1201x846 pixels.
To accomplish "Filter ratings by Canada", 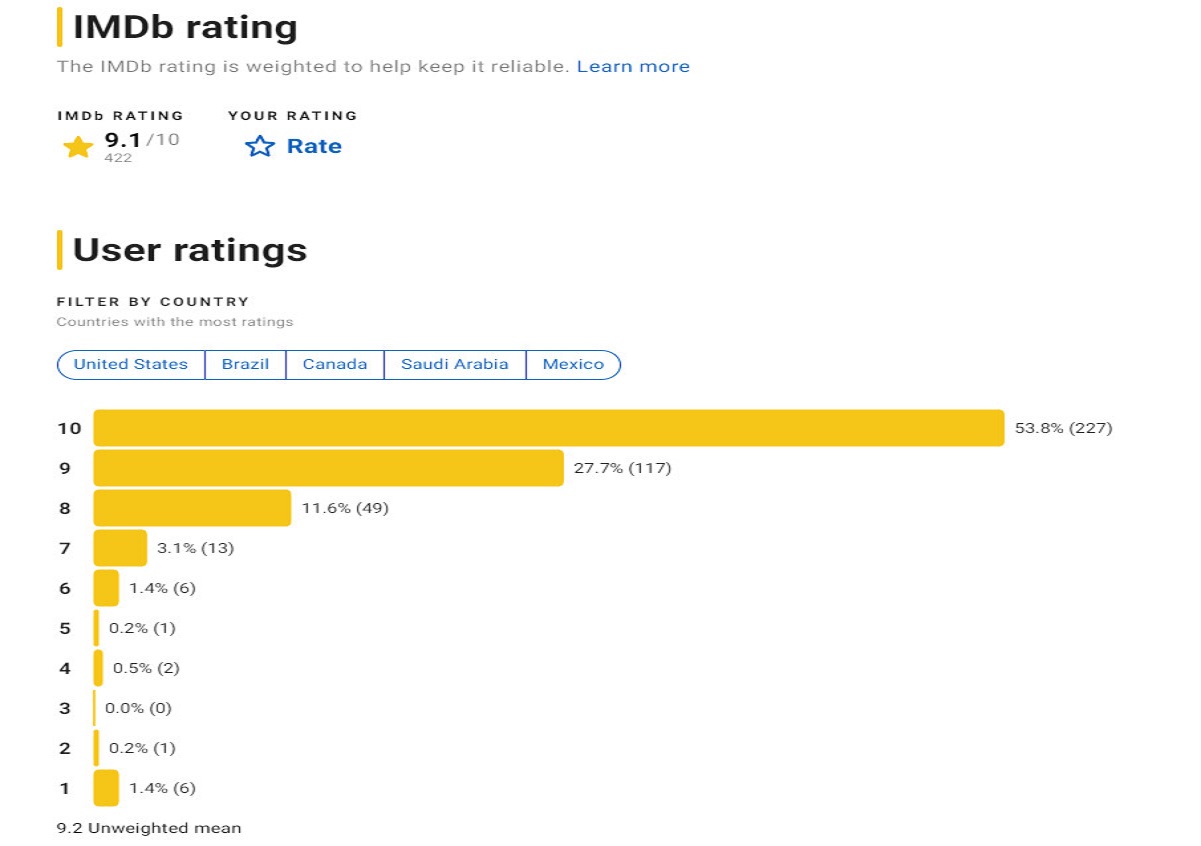I will tap(335, 364).
